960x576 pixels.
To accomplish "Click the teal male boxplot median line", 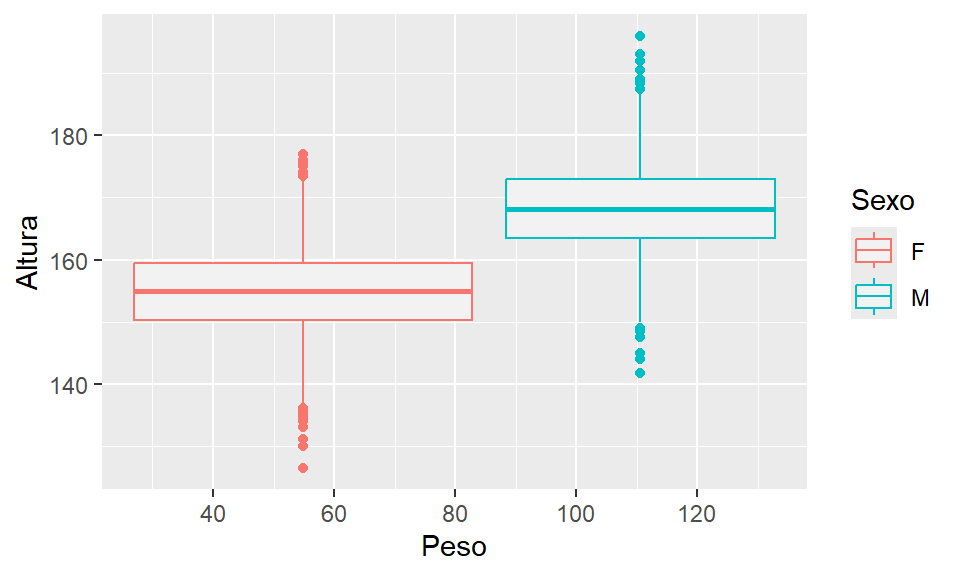I will point(640,209).
